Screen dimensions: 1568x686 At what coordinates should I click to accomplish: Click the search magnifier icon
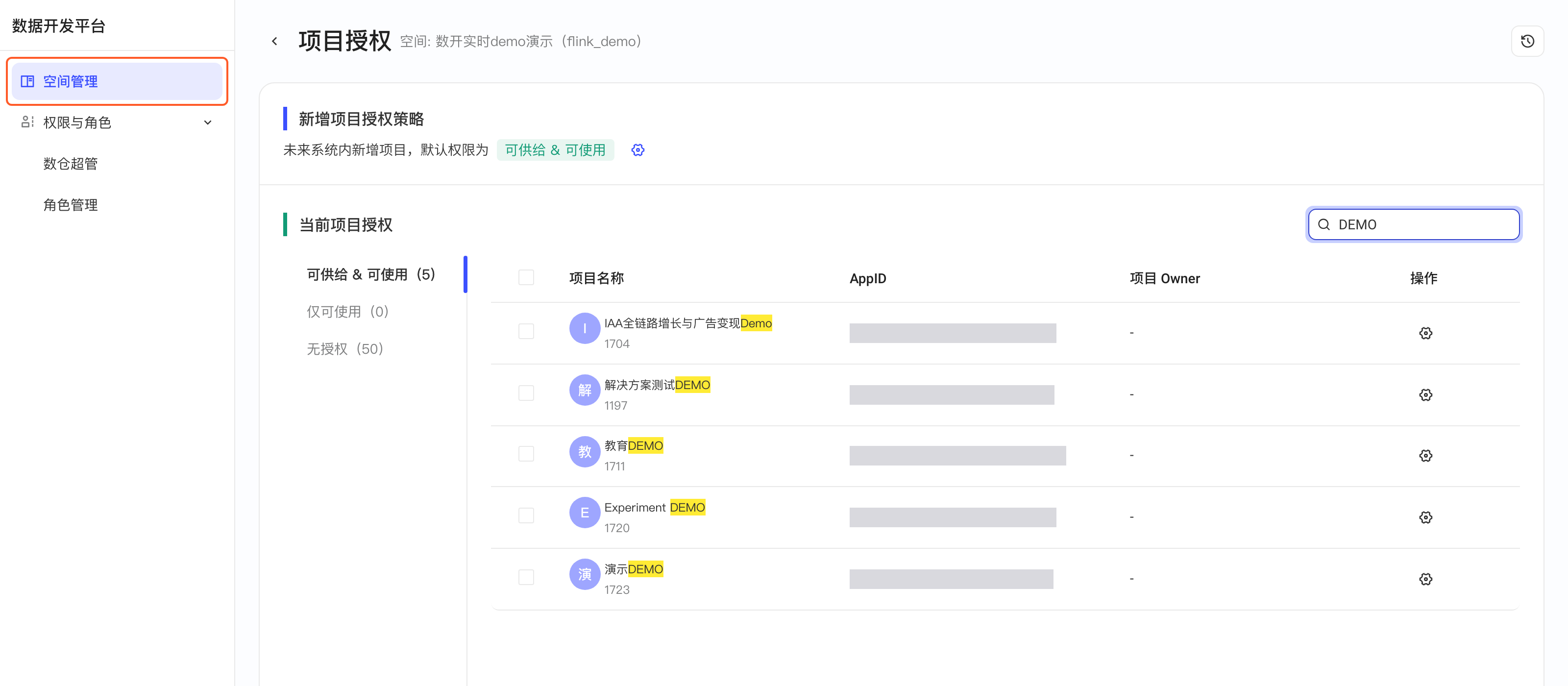tap(1324, 224)
